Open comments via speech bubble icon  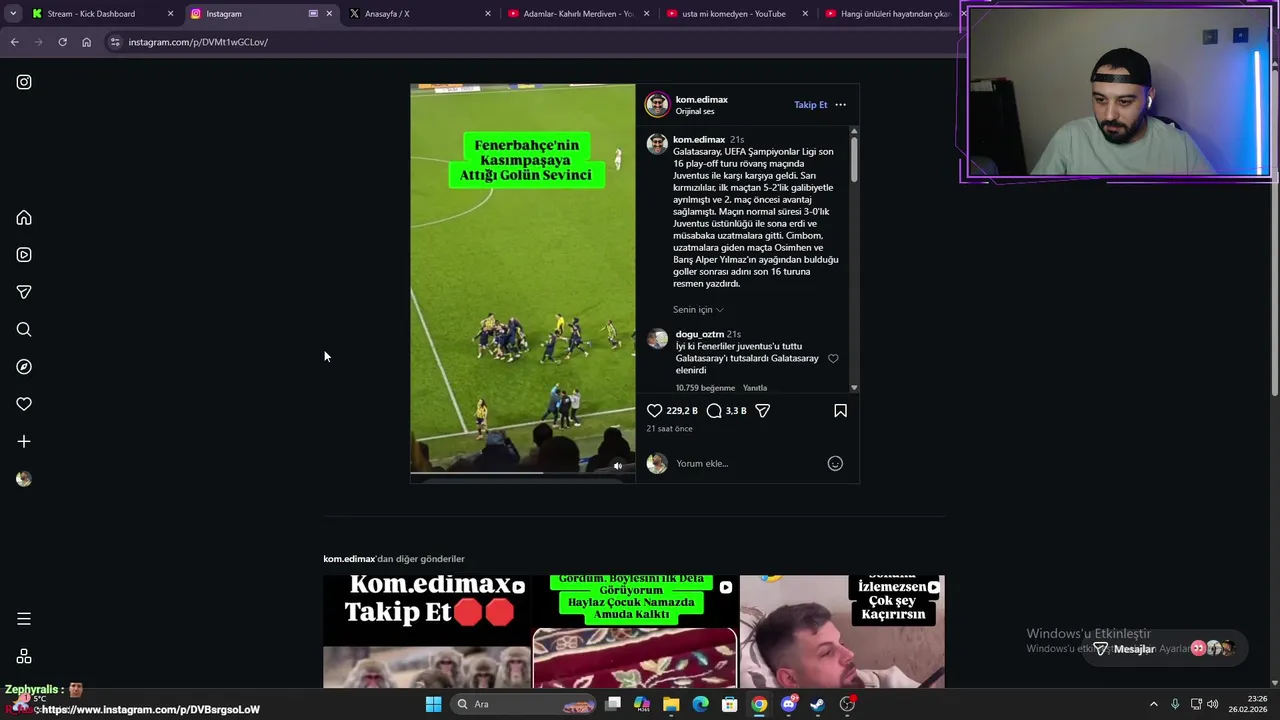[x=714, y=411]
